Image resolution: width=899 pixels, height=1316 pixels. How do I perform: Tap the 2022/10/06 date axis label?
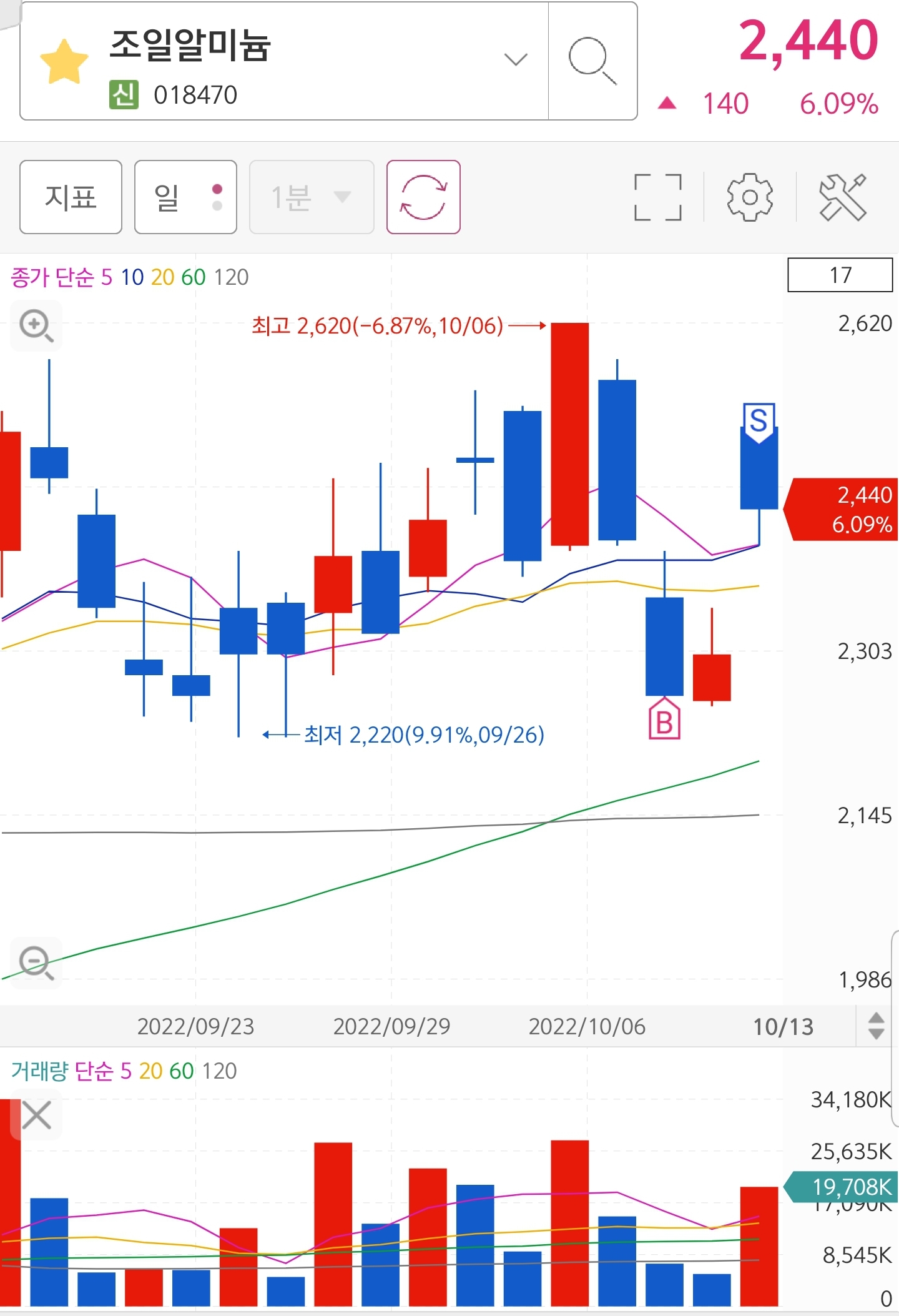pyautogui.click(x=587, y=1026)
